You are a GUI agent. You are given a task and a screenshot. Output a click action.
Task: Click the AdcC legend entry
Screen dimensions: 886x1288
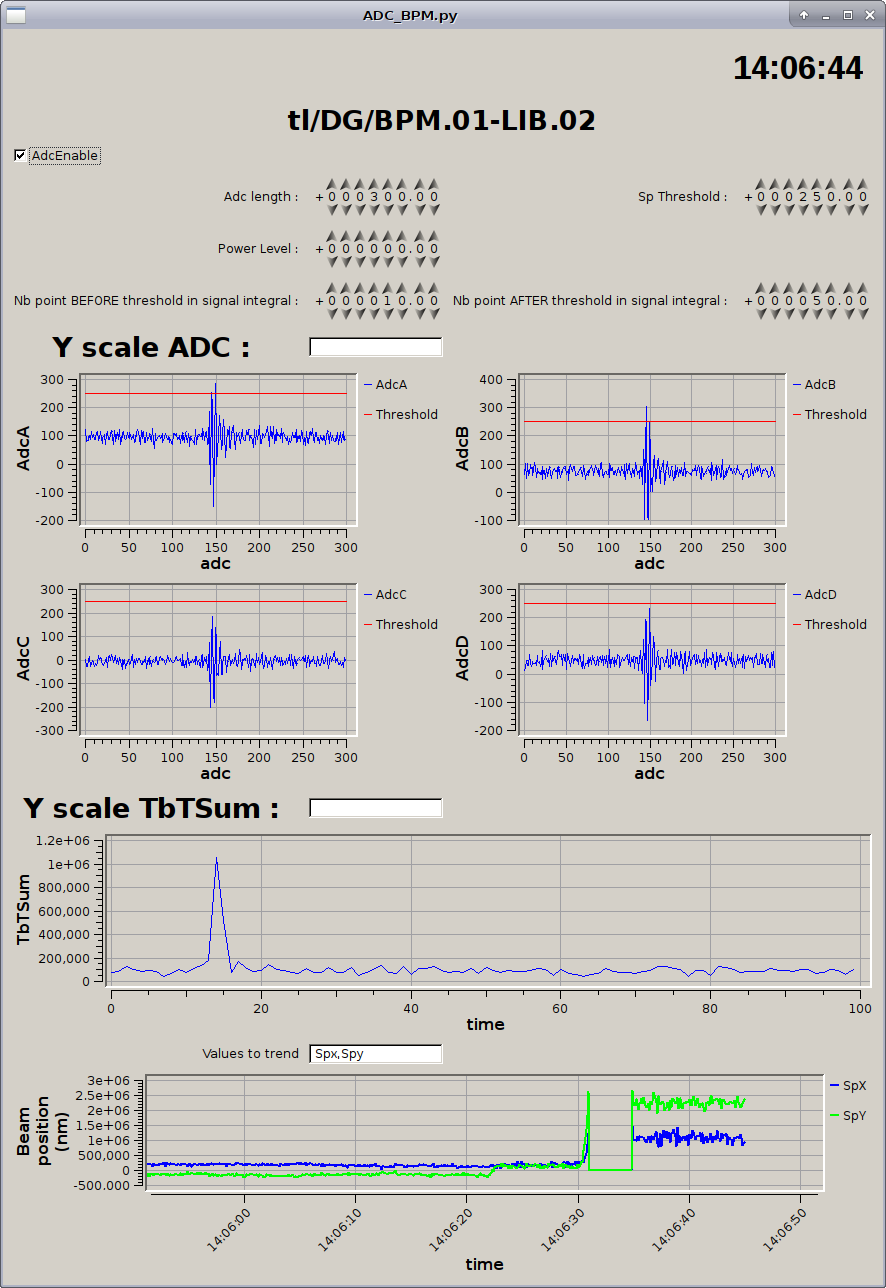pyautogui.click(x=391, y=595)
